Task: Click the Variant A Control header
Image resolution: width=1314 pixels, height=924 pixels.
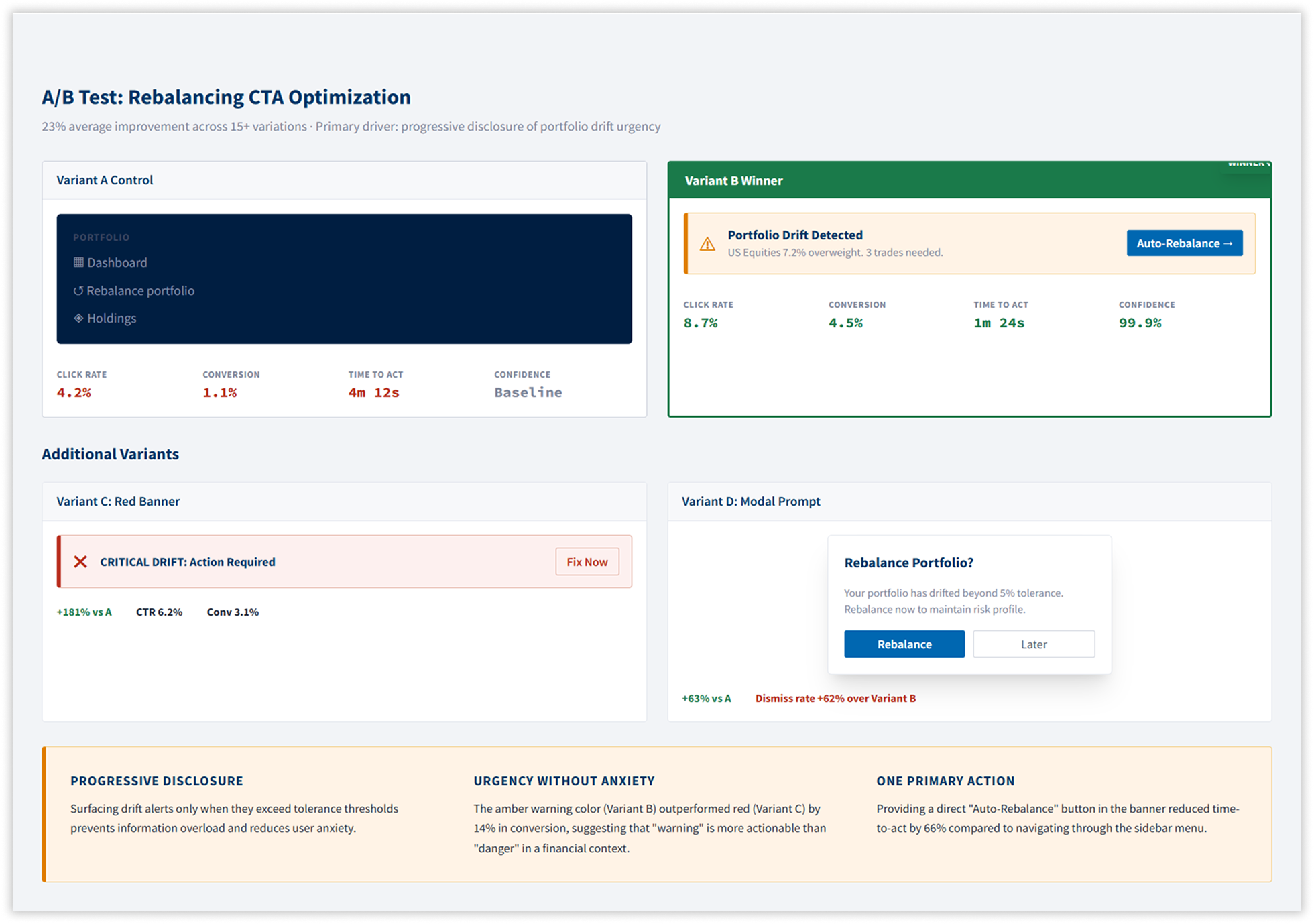Action: point(105,180)
